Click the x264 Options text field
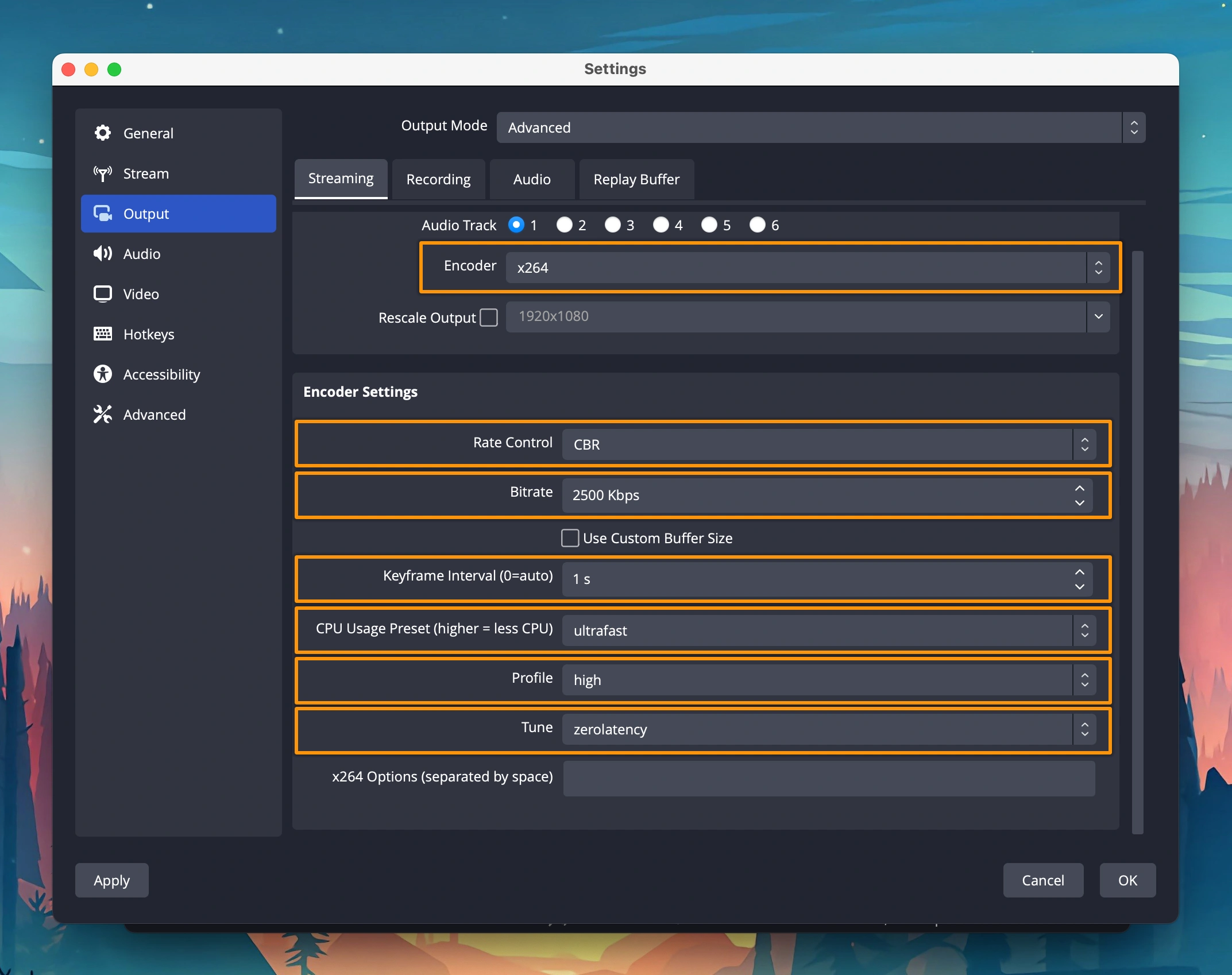The image size is (1232, 975). [x=828, y=778]
